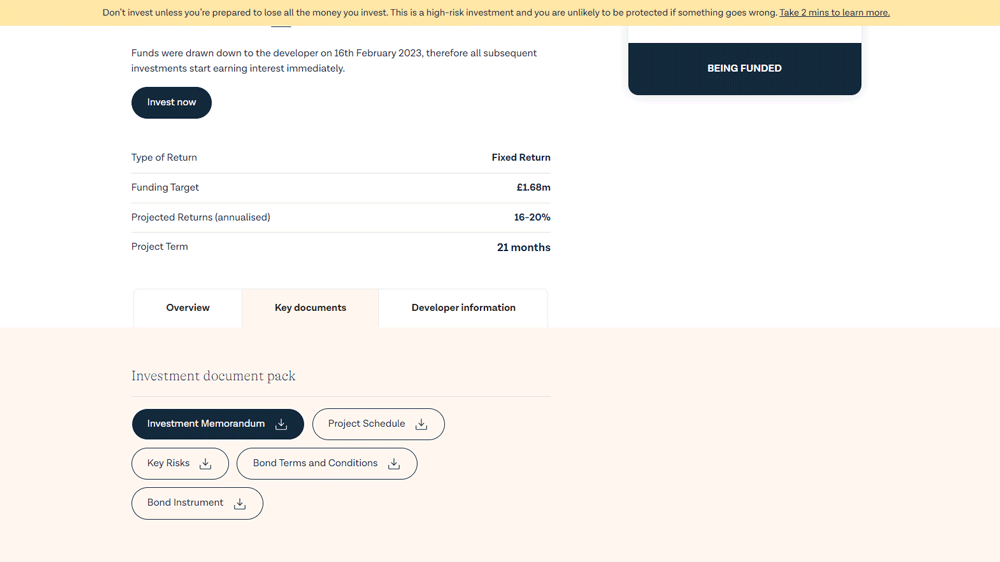1000x562 pixels.
Task: Download the Project Schedule document
Action: tap(378, 424)
